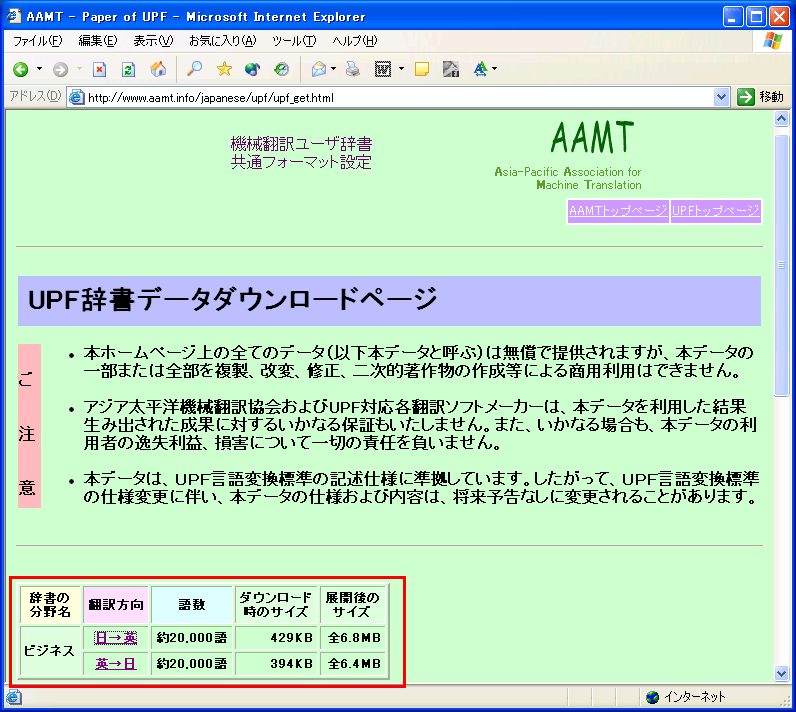Click the 429KB download size cell
This screenshot has height=712, width=796.
coord(276,638)
